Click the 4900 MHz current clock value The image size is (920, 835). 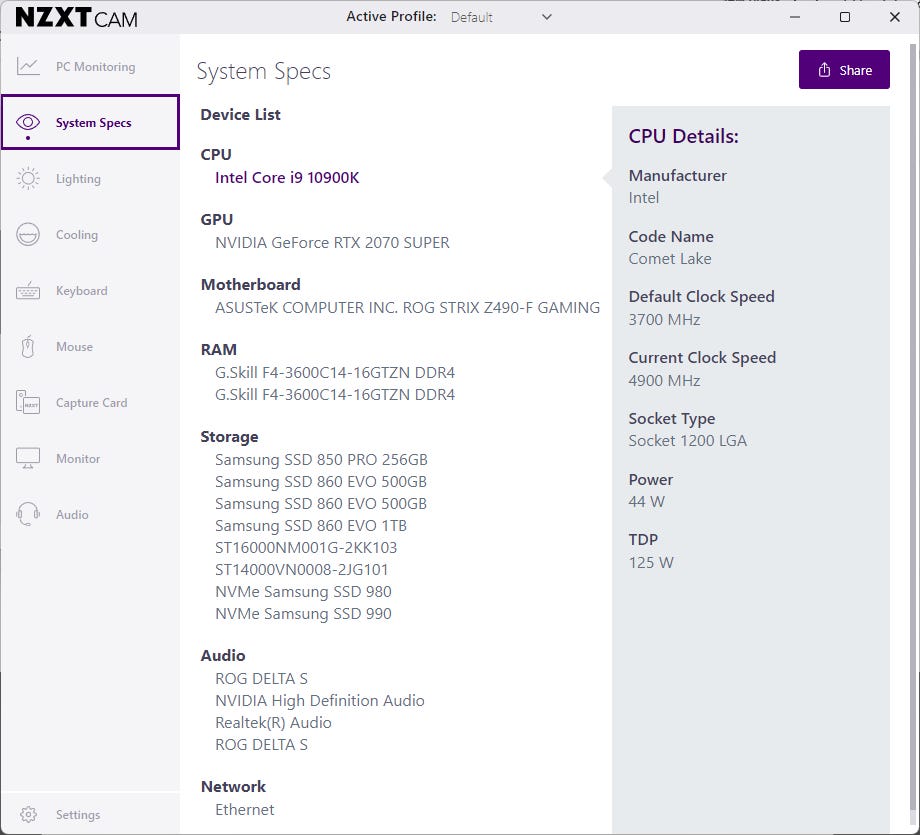click(664, 380)
